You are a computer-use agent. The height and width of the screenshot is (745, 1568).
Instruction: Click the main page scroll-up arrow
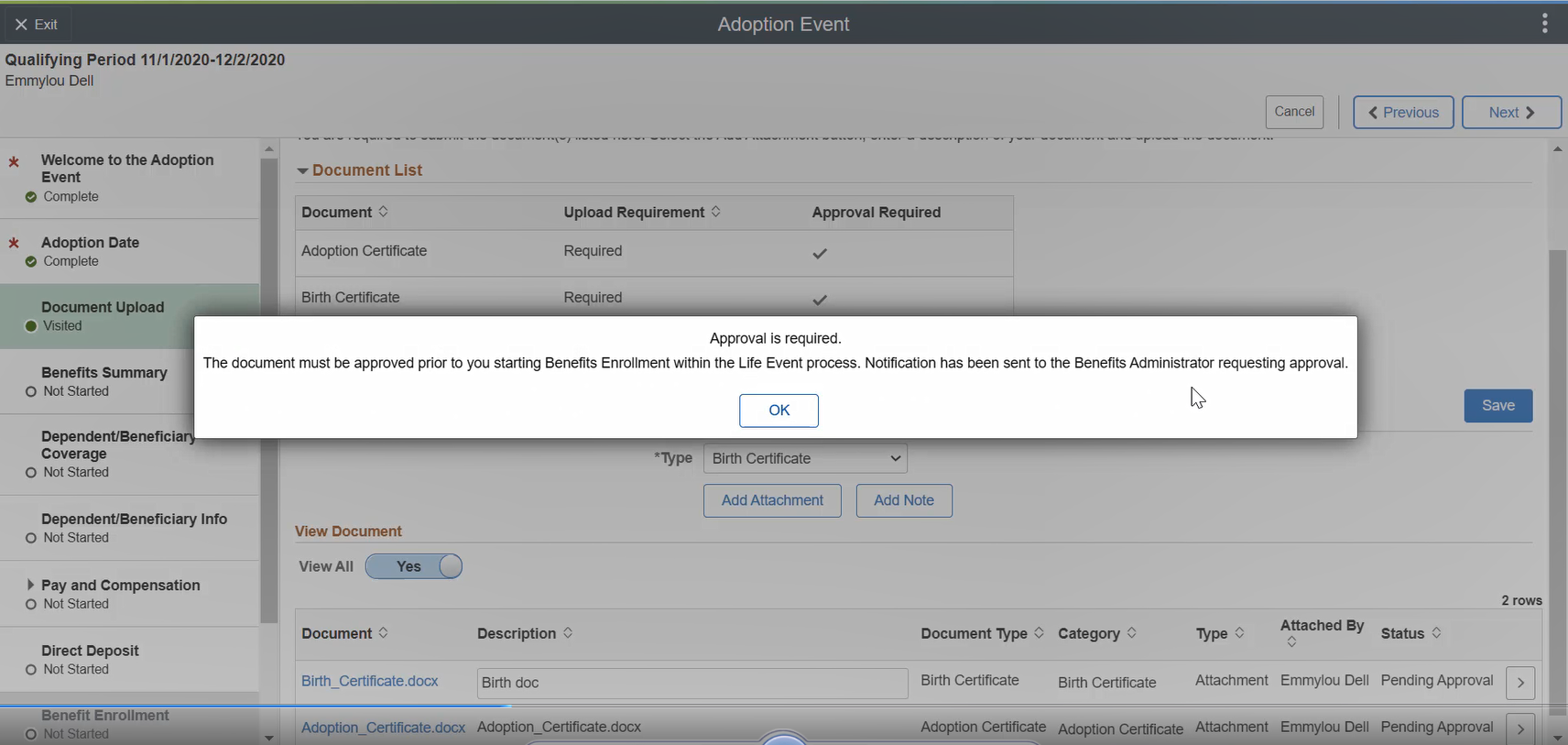tap(1557, 148)
